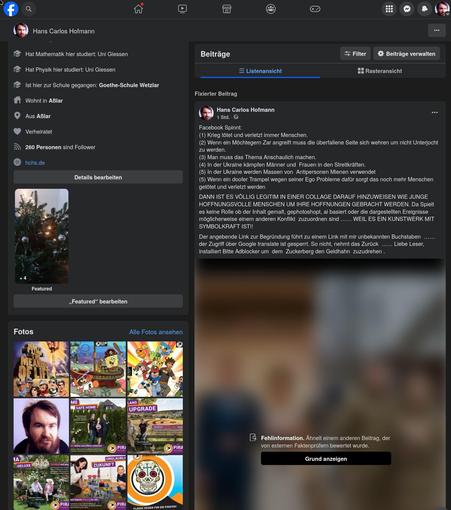451x510 pixels.
Task: Click the Fixierter Beitrag label
Action: (x=216, y=94)
